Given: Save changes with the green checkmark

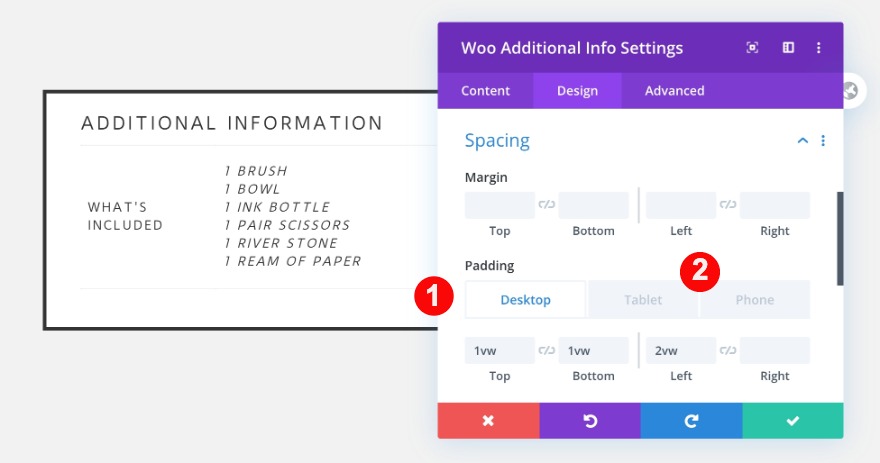Looking at the screenshot, I should [793, 421].
